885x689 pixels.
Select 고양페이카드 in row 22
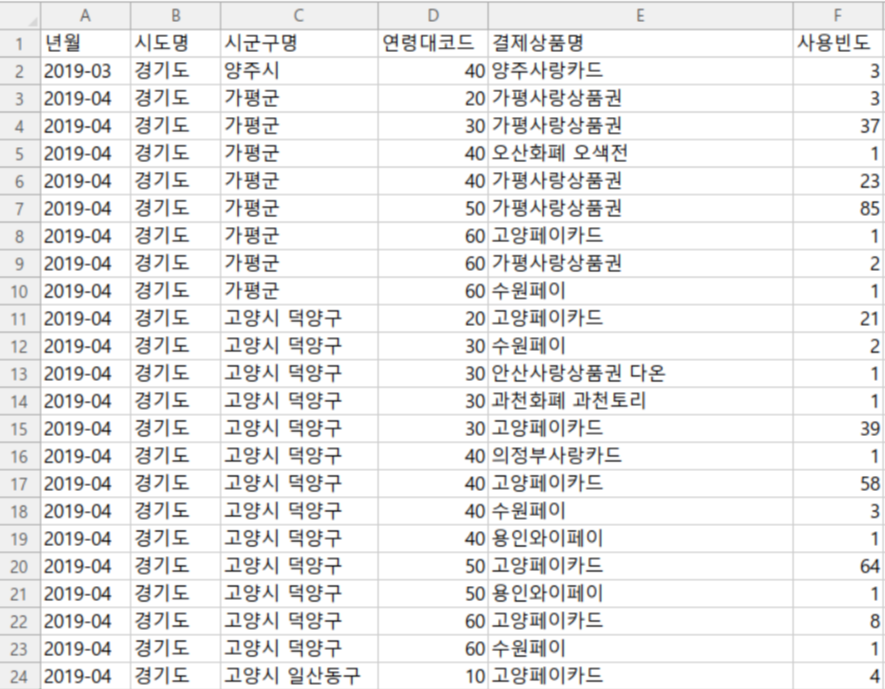click(x=640, y=622)
